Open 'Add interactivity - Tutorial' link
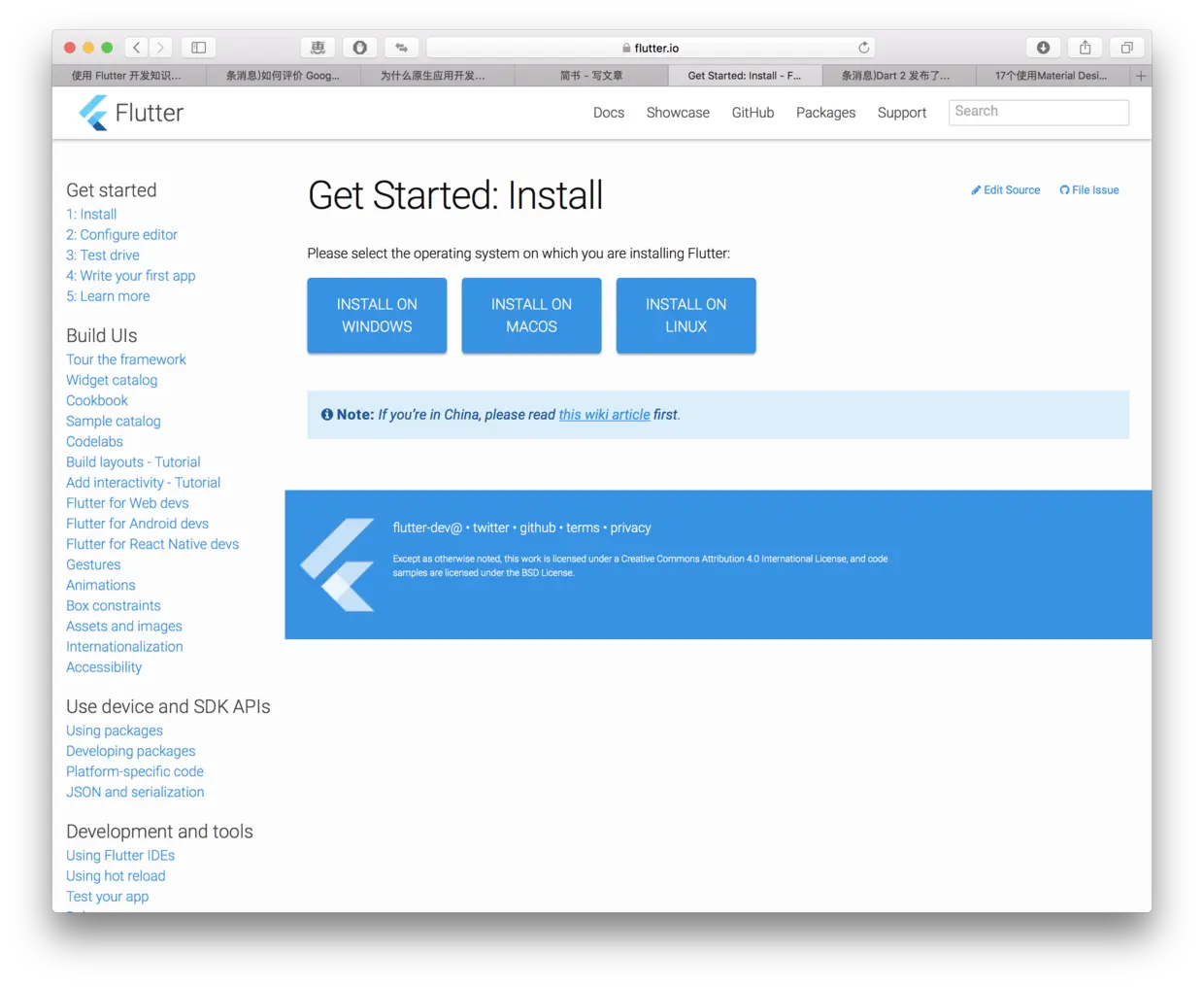The width and height of the screenshot is (1204, 987). [143, 483]
